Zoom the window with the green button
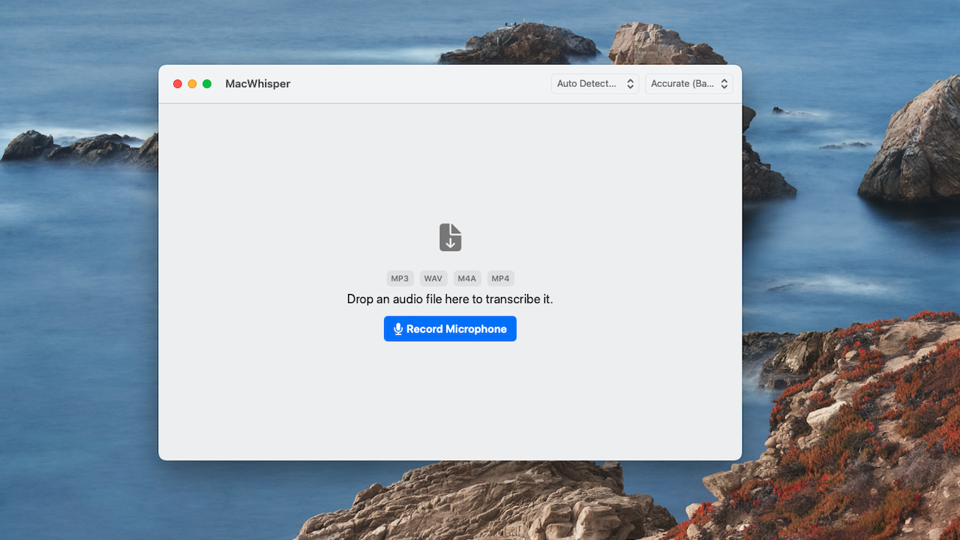960x540 pixels. click(x=207, y=84)
